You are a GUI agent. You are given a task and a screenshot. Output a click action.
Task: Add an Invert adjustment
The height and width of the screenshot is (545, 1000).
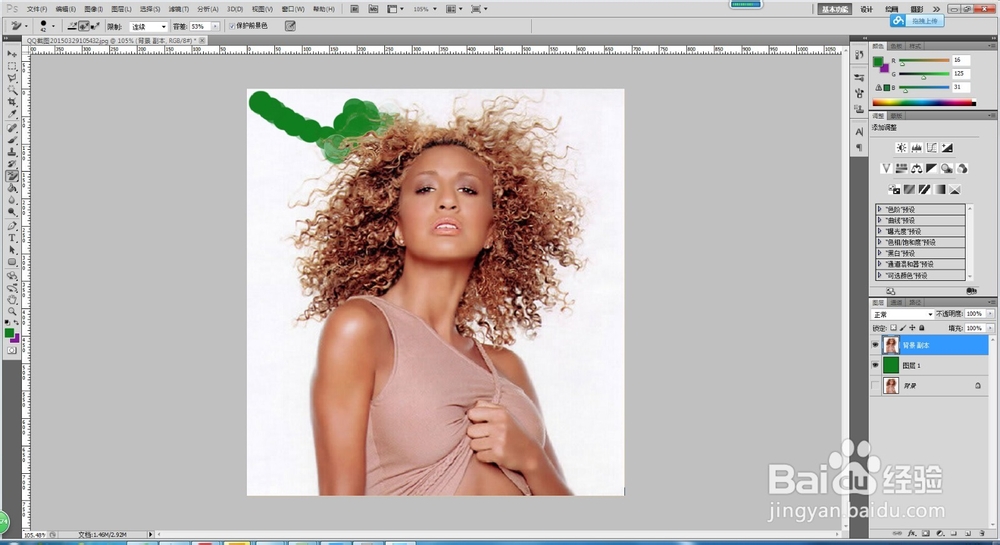click(x=894, y=189)
